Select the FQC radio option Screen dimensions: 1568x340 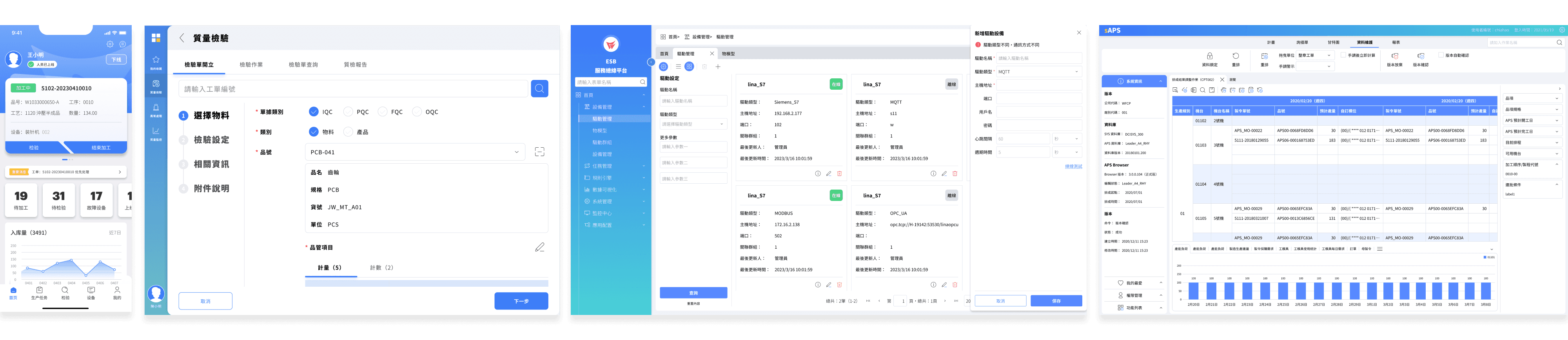point(383,112)
